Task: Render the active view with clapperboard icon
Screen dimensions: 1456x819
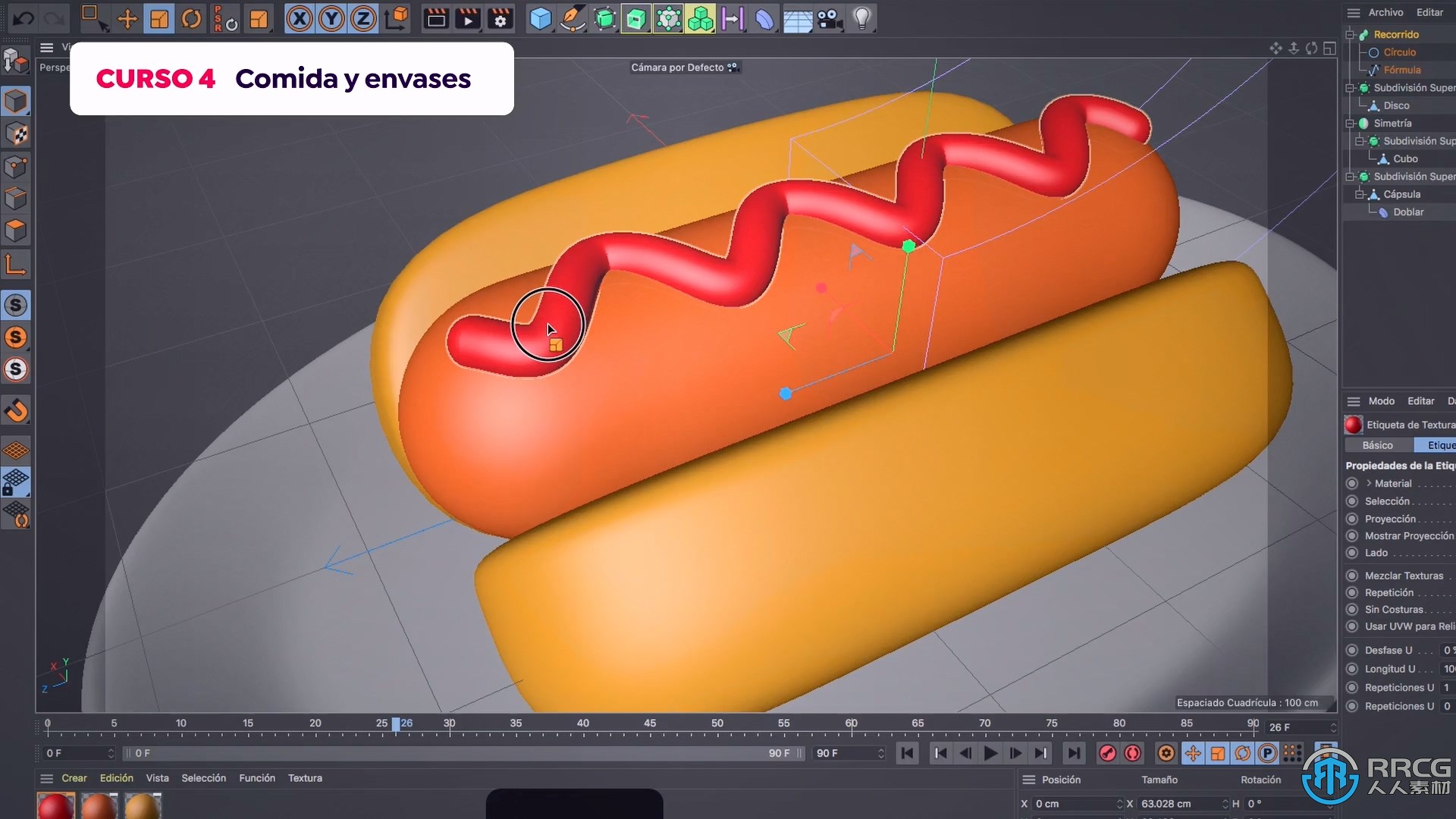Action: [436, 18]
